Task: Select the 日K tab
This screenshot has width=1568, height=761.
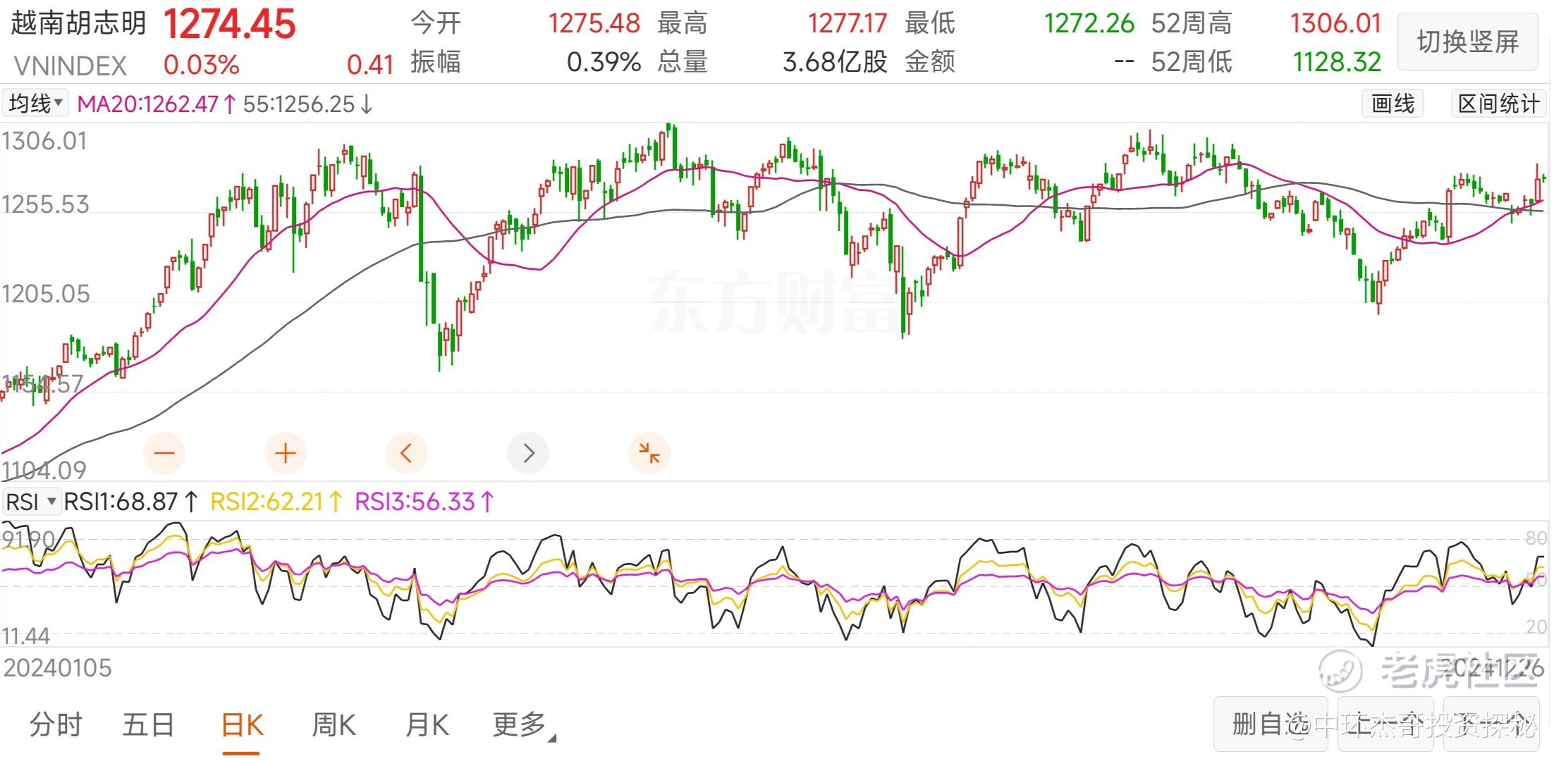Action: click(242, 724)
